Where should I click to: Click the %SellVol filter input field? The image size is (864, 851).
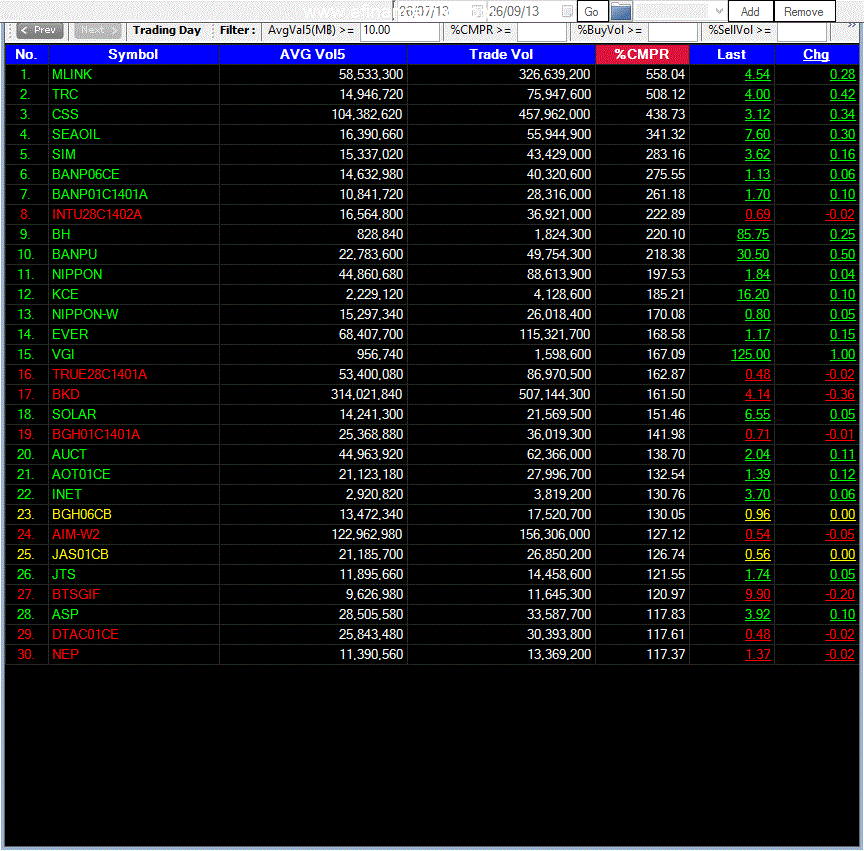[801, 31]
